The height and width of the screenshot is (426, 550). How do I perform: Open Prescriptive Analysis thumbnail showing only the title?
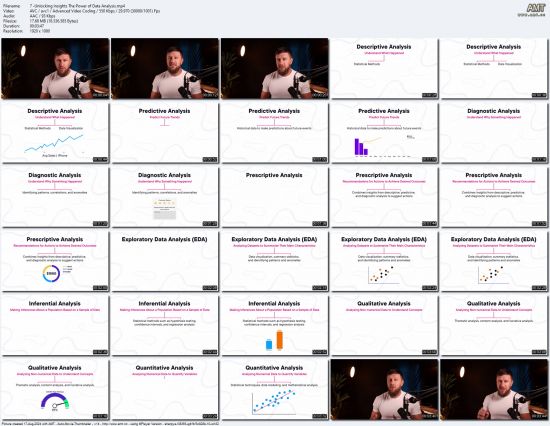tap(274, 197)
